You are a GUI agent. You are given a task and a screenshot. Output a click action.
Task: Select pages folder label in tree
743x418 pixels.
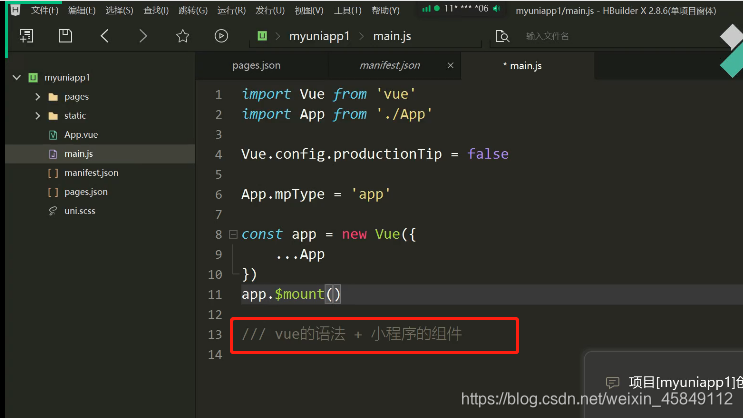[76, 97]
